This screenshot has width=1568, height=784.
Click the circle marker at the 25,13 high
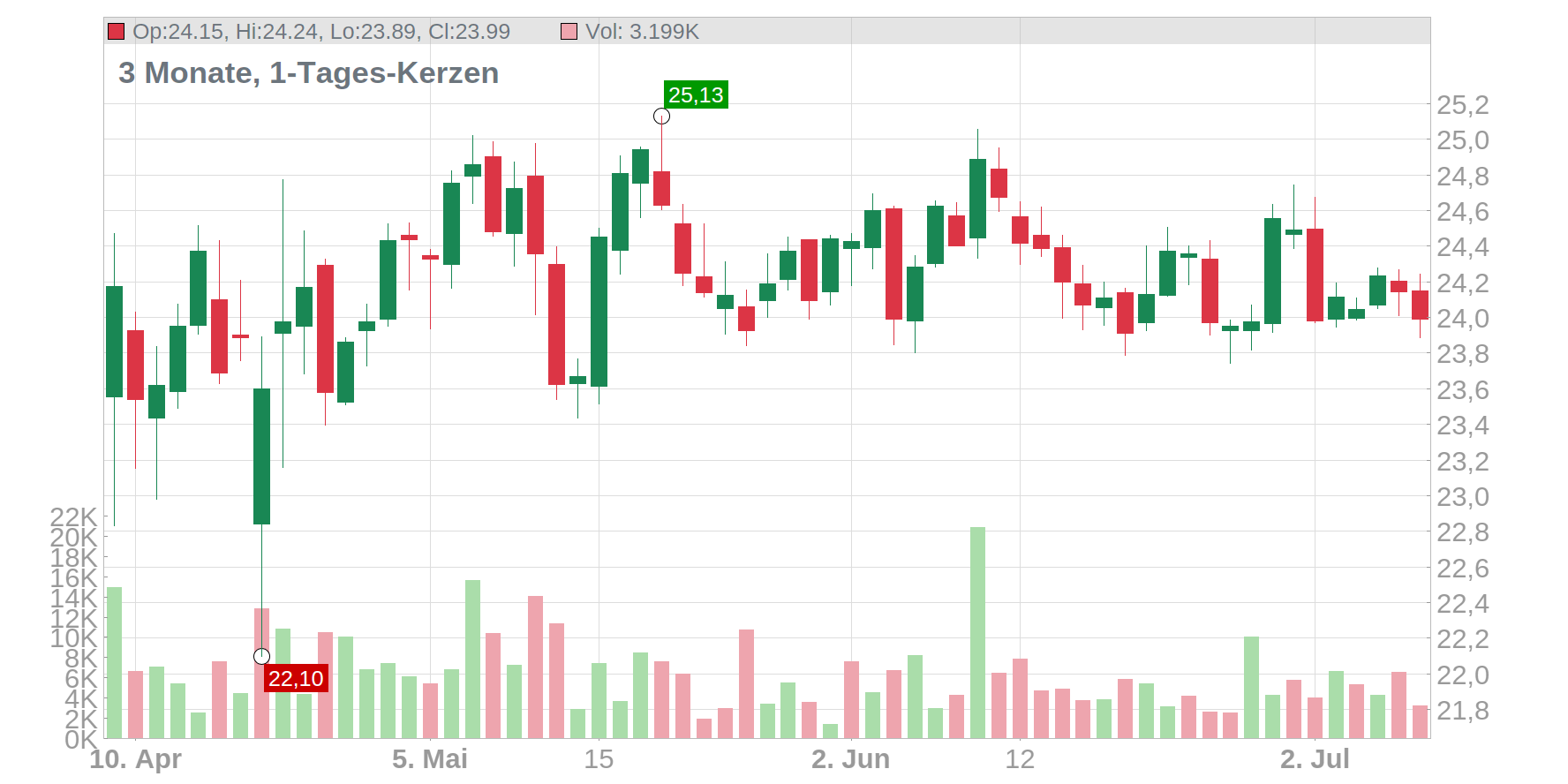[661, 117]
